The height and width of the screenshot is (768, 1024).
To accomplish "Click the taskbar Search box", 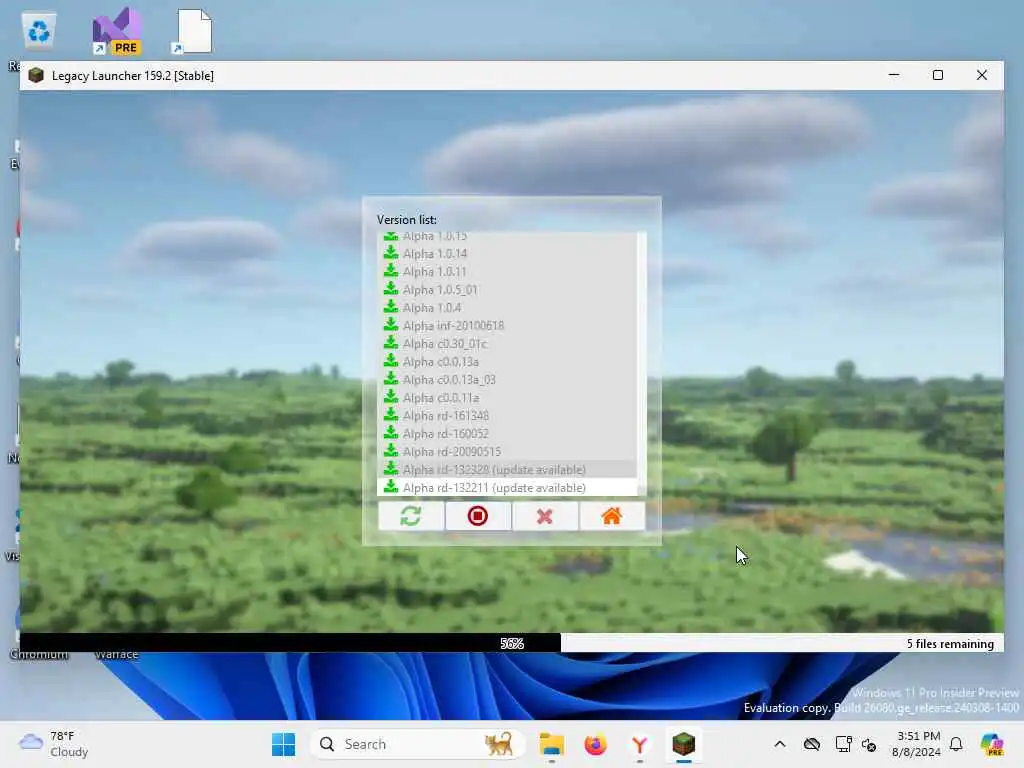I will tap(417, 744).
